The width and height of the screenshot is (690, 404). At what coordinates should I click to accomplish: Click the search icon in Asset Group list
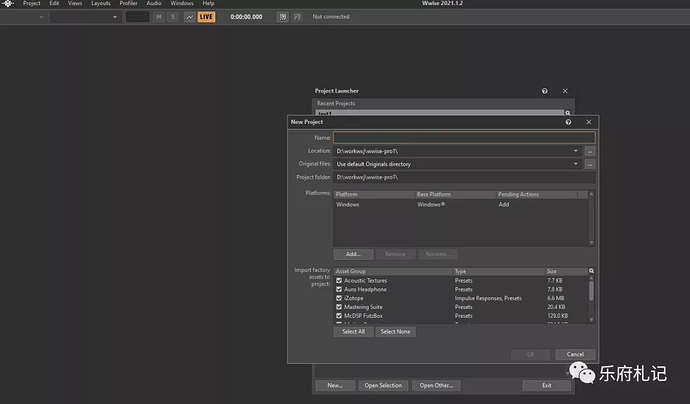pyautogui.click(x=590, y=271)
